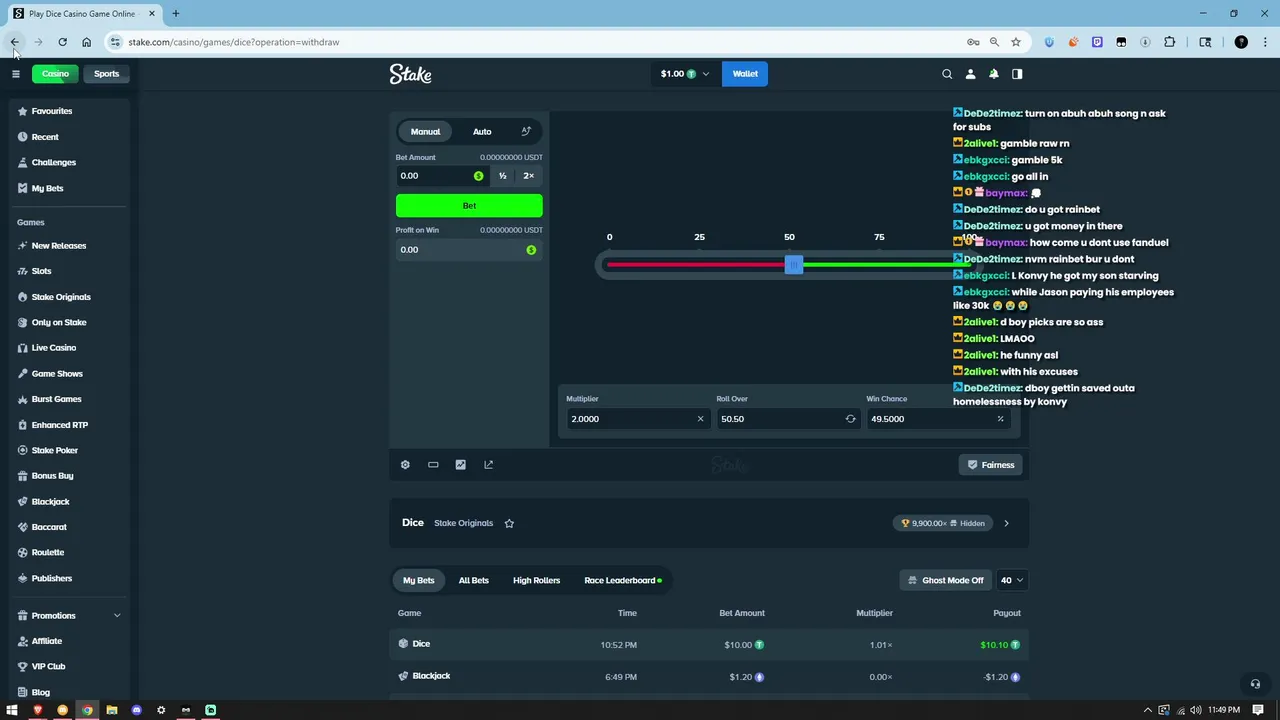Double the bet with 2× button
Image resolution: width=1280 pixels, height=720 pixels.
coord(528,176)
